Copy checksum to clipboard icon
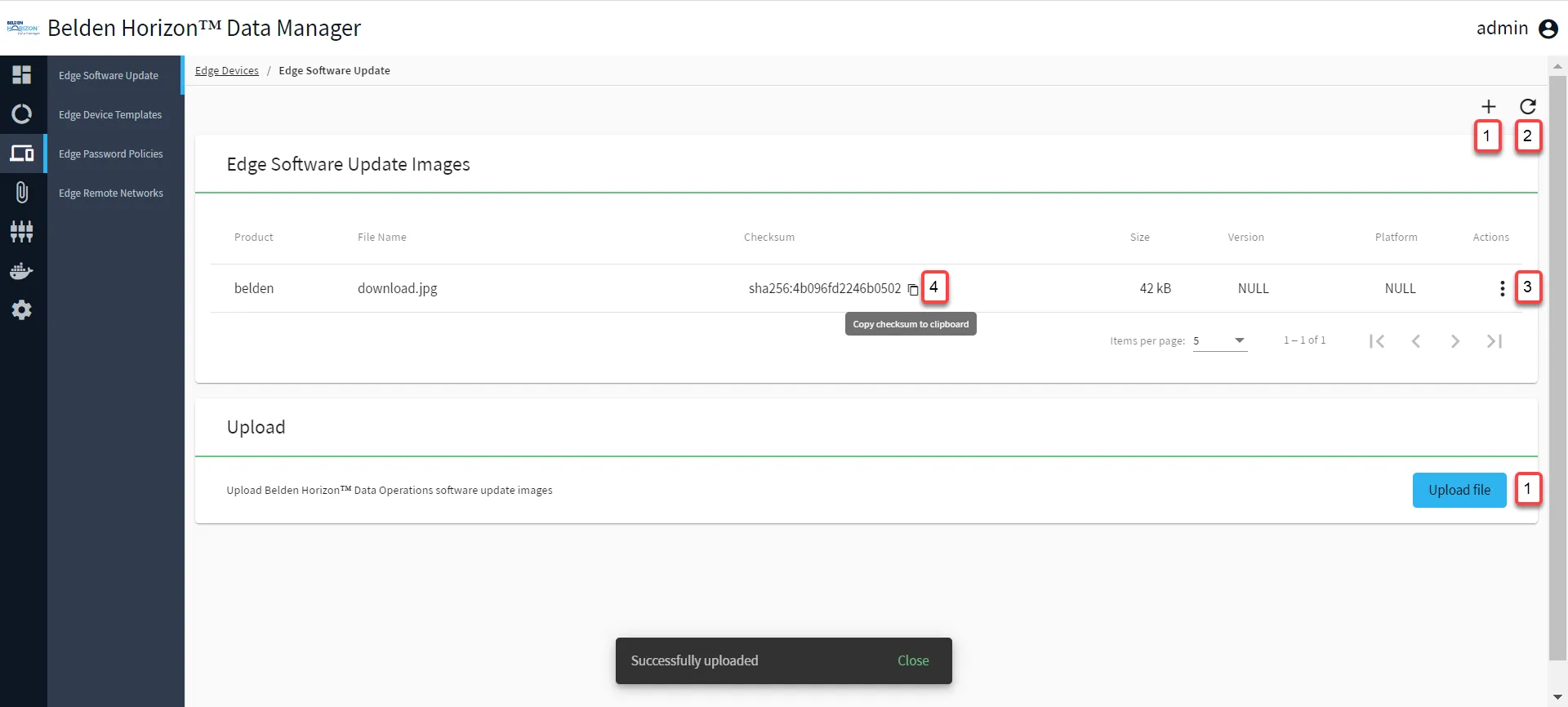The width and height of the screenshot is (1568, 707). click(x=913, y=289)
